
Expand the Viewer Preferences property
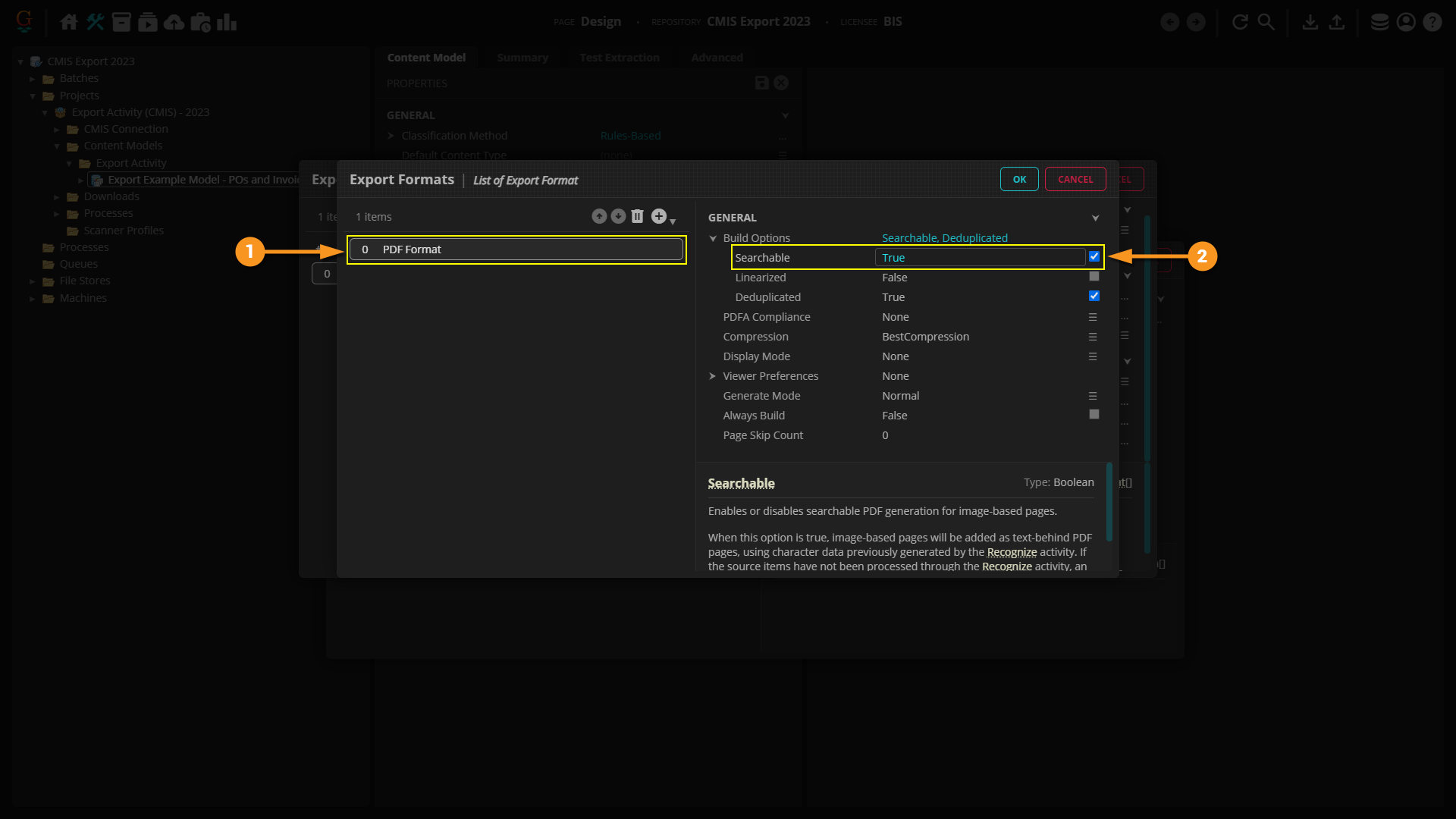pyautogui.click(x=712, y=376)
